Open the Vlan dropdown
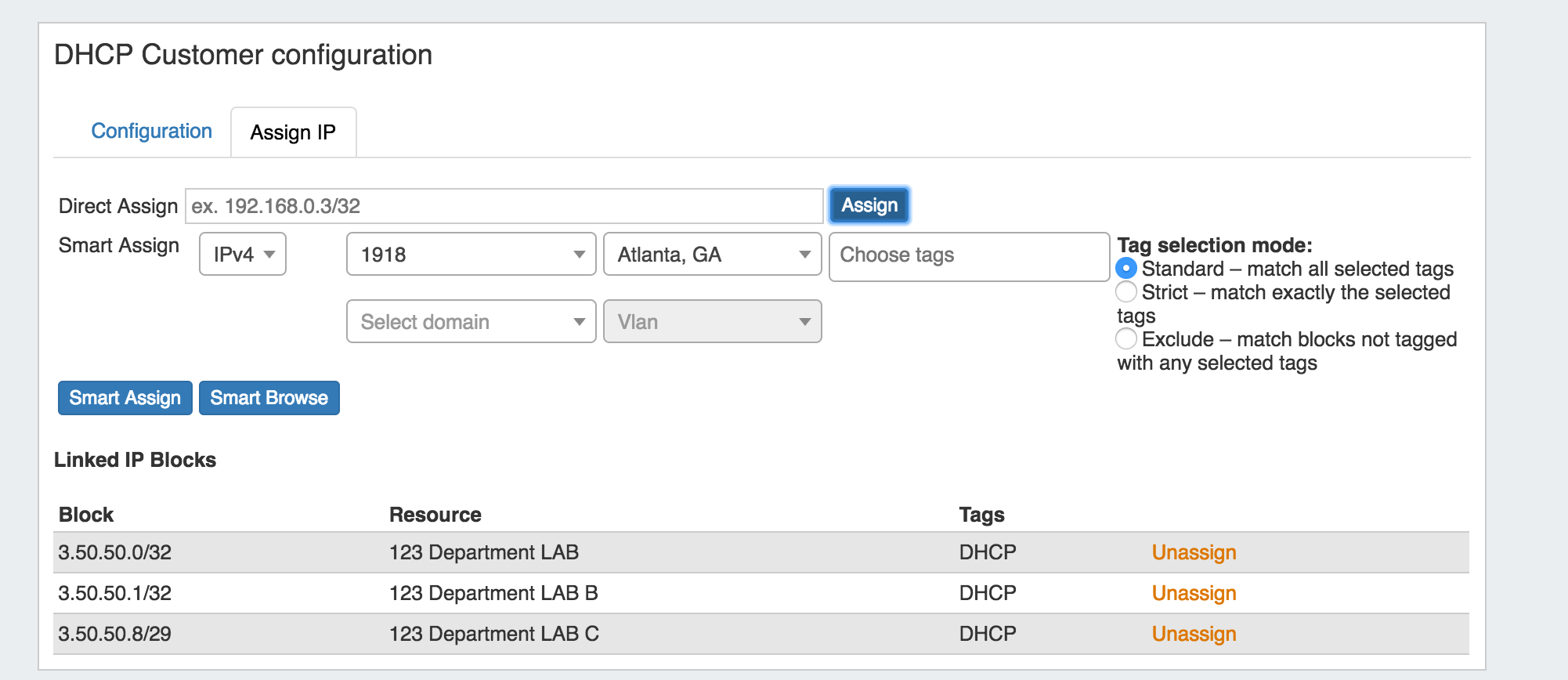This screenshot has height=680, width=1568. pyautogui.click(x=712, y=322)
